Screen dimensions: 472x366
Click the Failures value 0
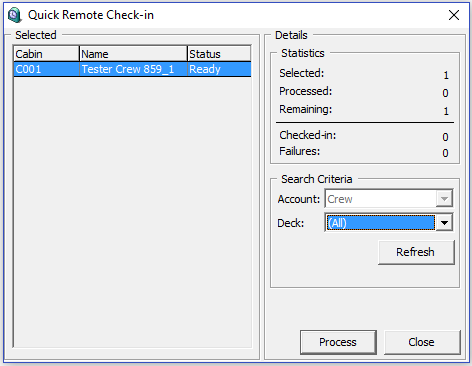click(445, 153)
